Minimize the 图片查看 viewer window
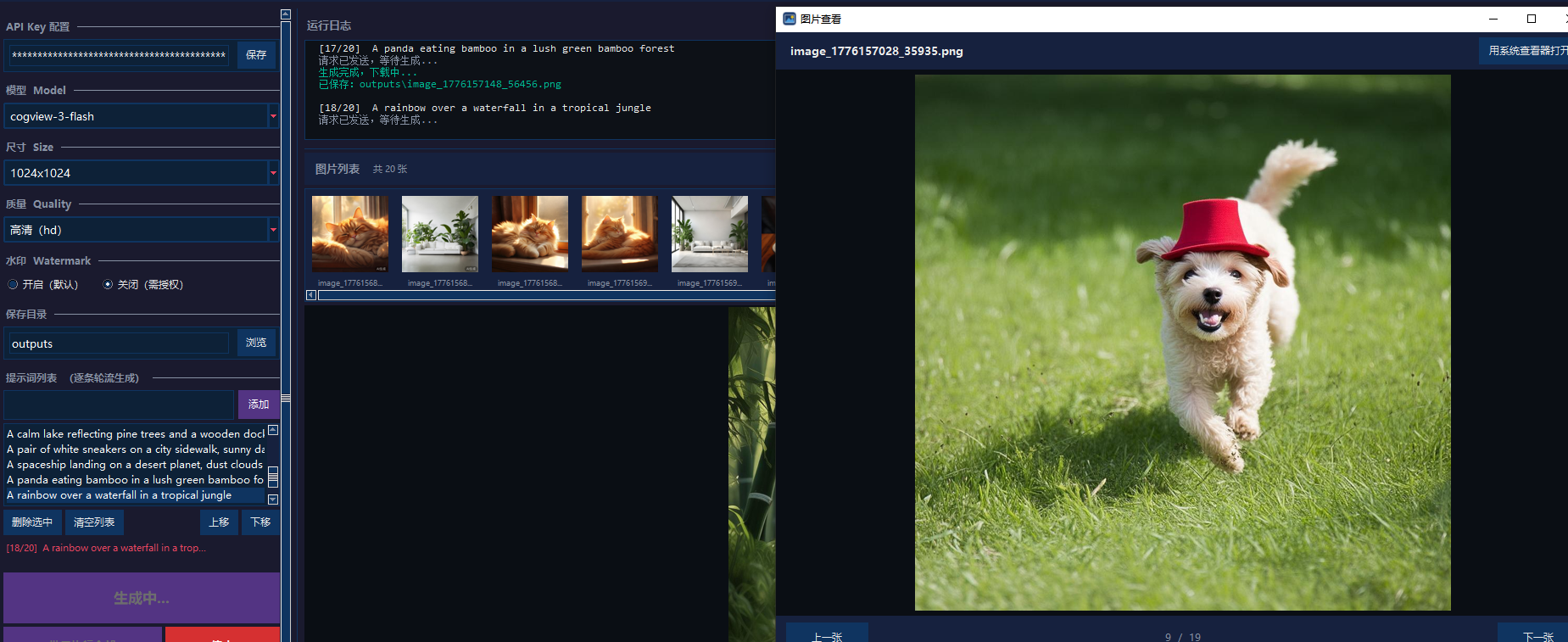The height and width of the screenshot is (642, 1568). click(1493, 19)
